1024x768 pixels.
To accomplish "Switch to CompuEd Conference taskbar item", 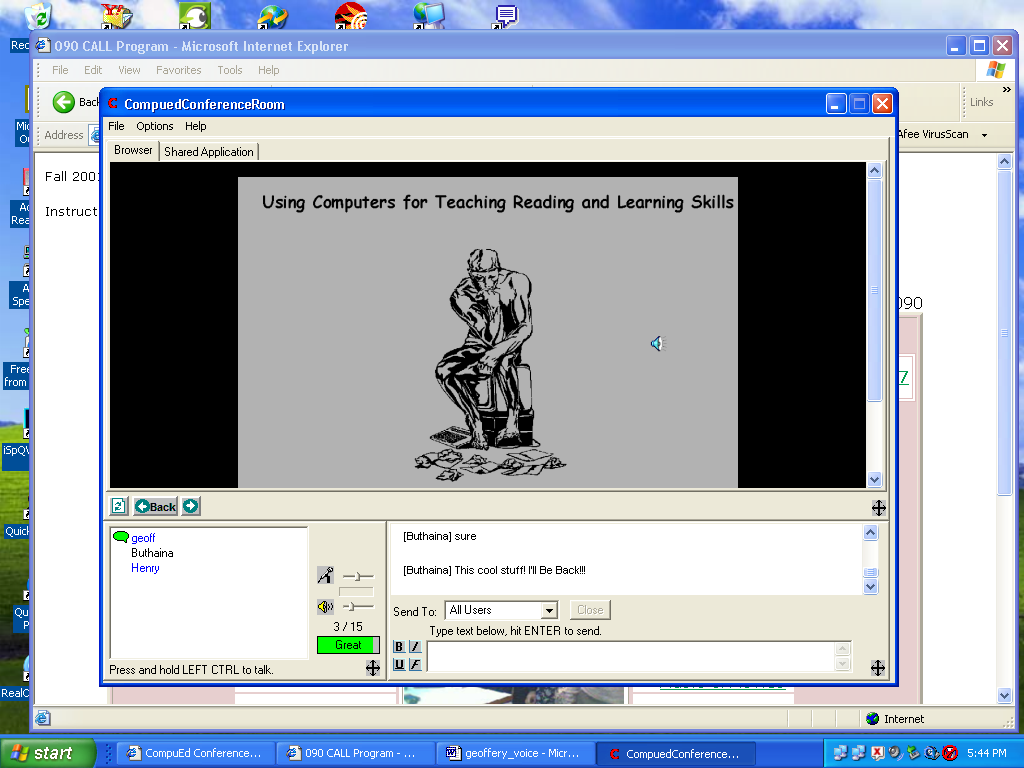I will point(195,753).
